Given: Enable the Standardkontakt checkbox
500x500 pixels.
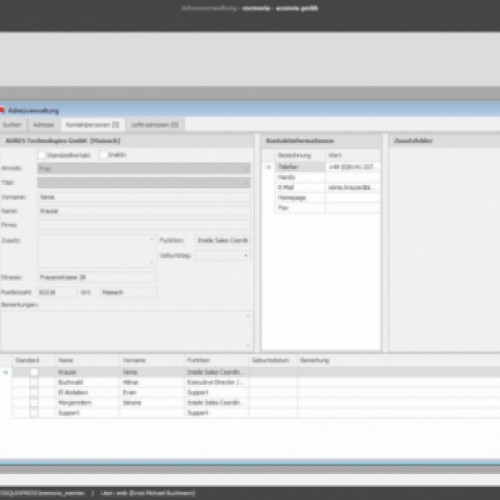Looking at the screenshot, I should coord(42,155).
